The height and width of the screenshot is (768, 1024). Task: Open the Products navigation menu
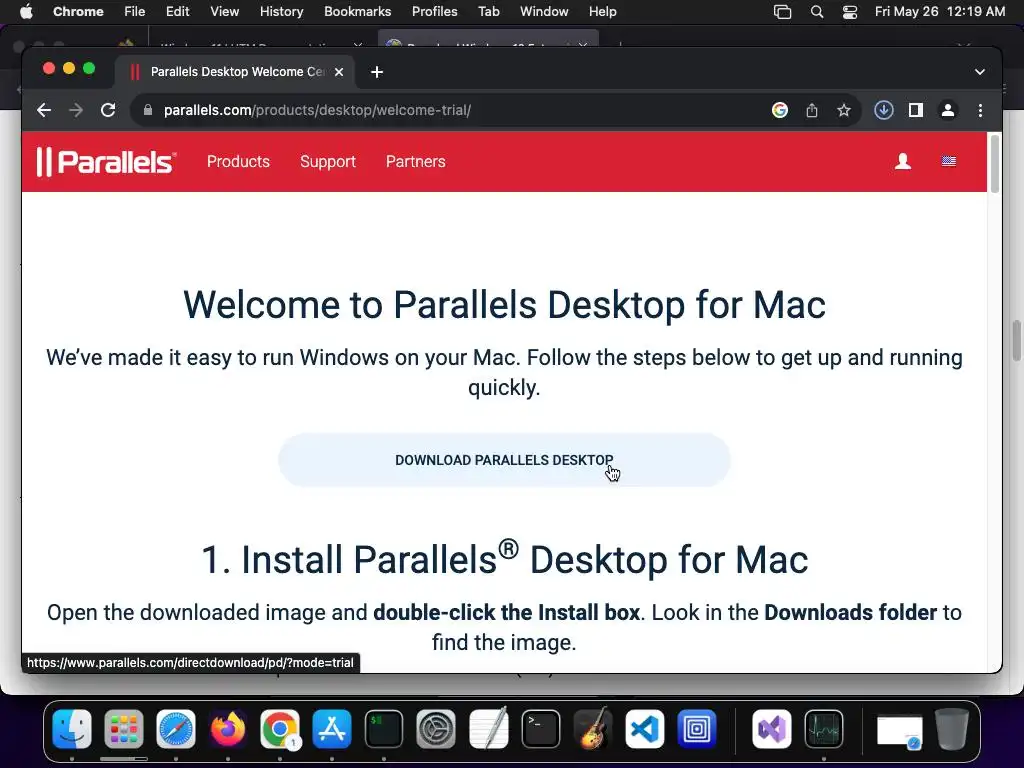click(x=238, y=161)
